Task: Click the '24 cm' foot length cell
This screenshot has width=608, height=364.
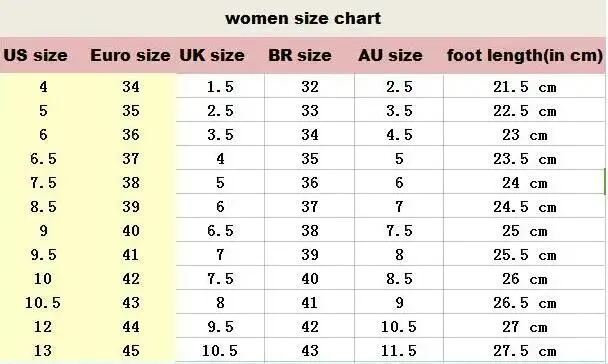Action: pyautogui.click(x=525, y=183)
